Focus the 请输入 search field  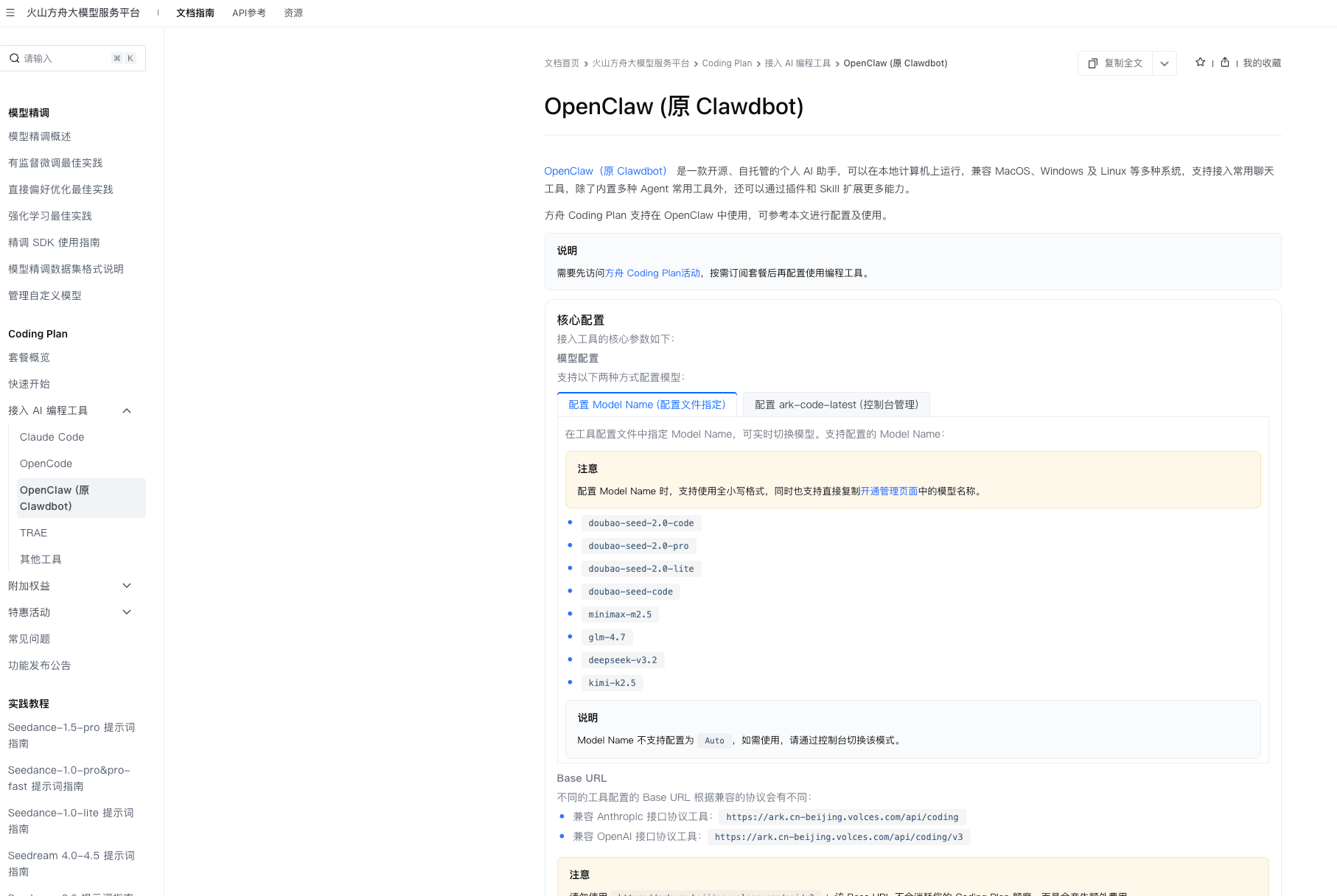point(73,58)
